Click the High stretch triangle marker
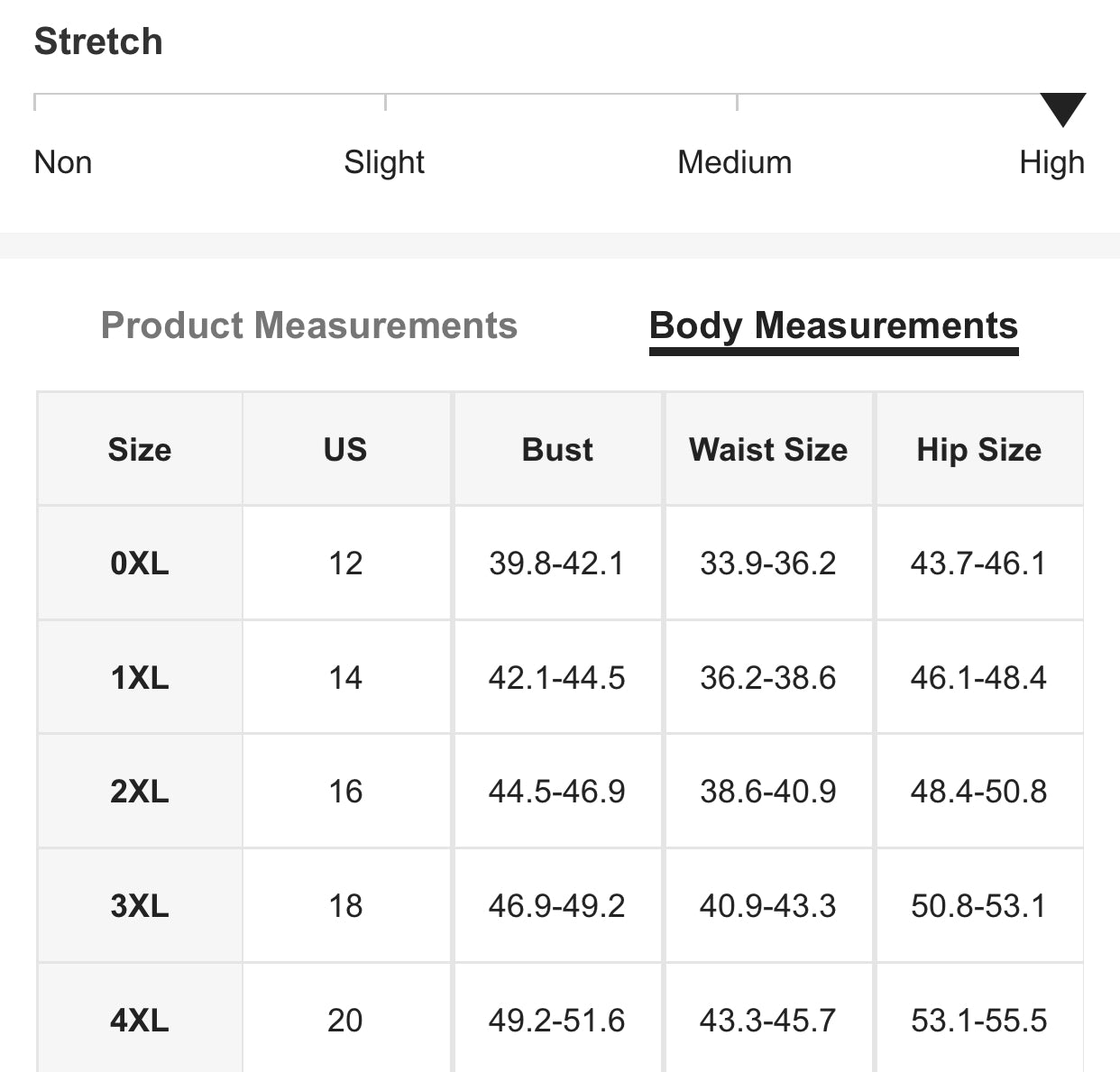The image size is (1120, 1072). pyautogui.click(x=1063, y=109)
